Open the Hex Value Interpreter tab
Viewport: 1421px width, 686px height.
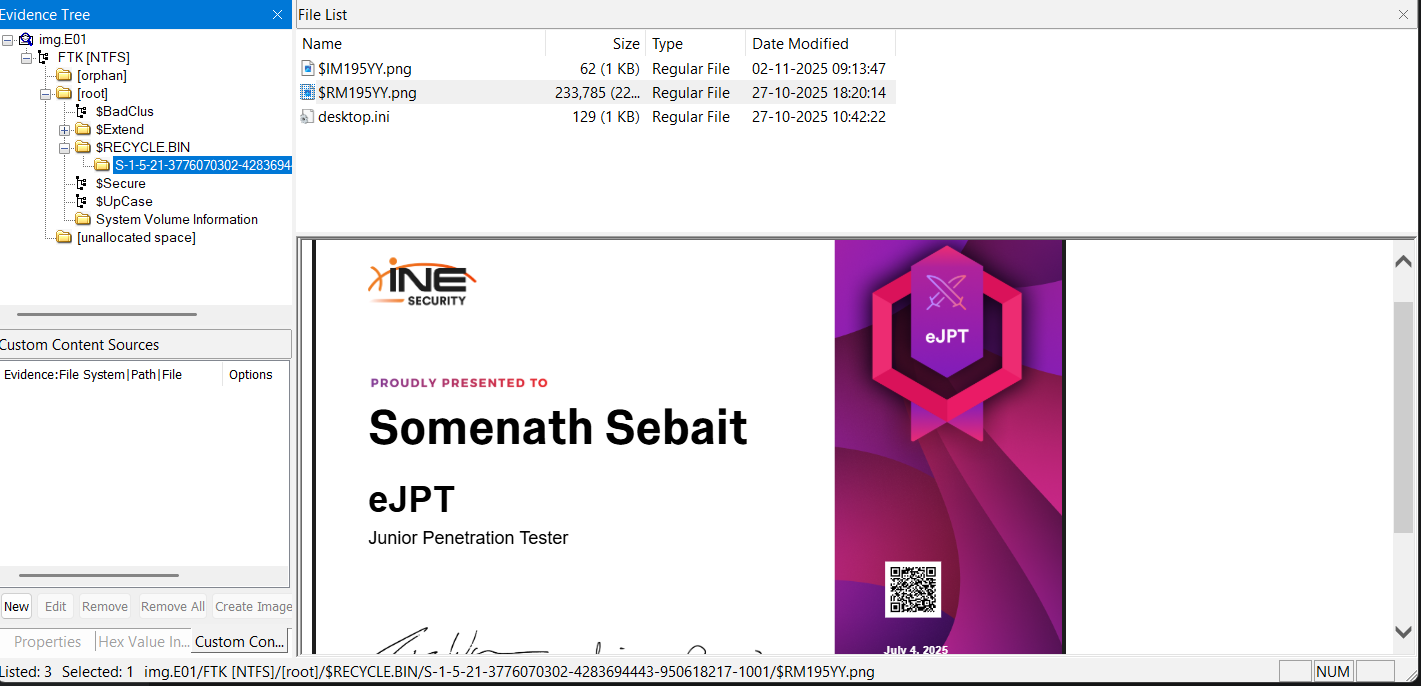tap(143, 642)
